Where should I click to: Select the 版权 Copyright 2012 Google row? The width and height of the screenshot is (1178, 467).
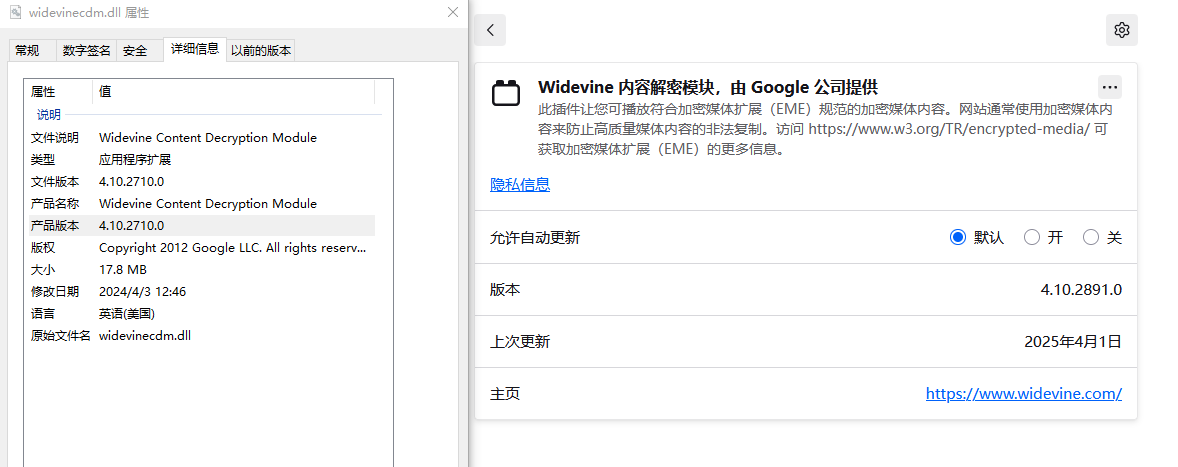point(201,248)
